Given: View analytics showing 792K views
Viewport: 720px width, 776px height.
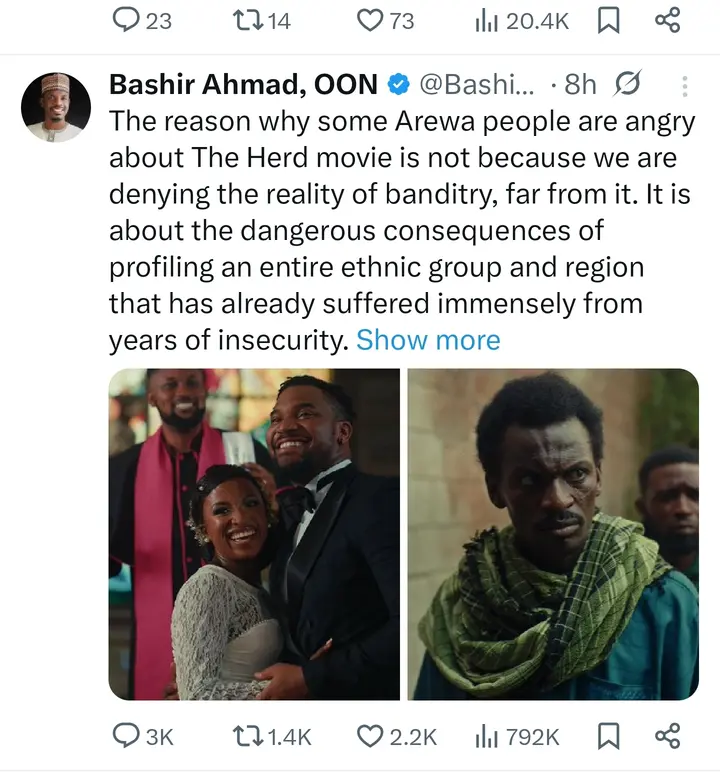Looking at the screenshot, I should click(487, 736).
